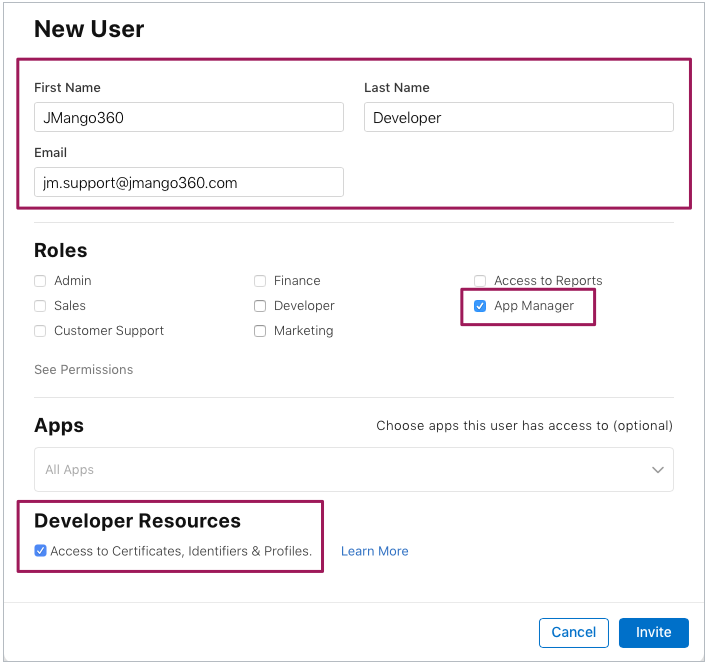
Task: Click the Email address field
Action: [188, 182]
